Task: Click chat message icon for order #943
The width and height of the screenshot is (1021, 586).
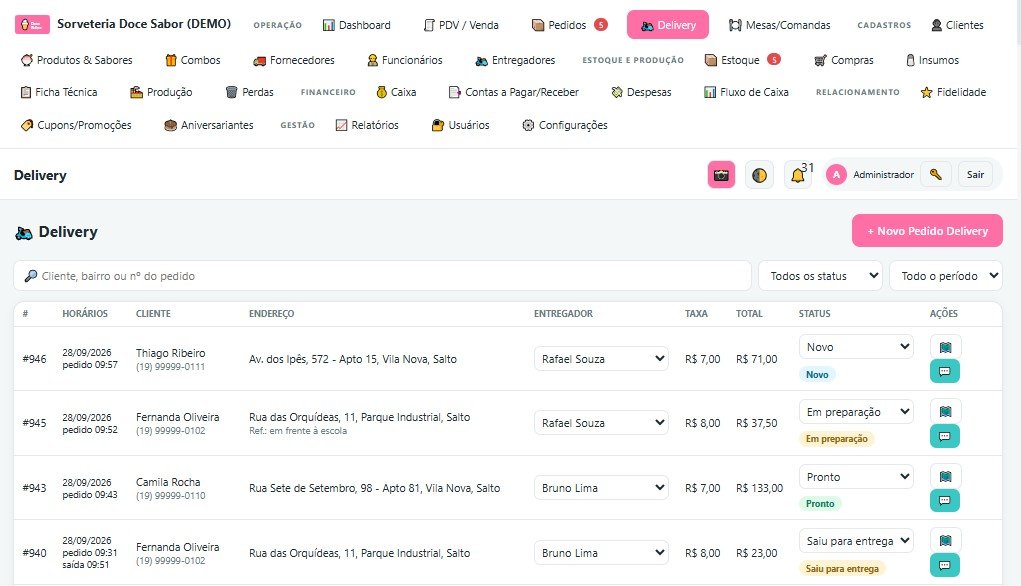Action: point(945,500)
